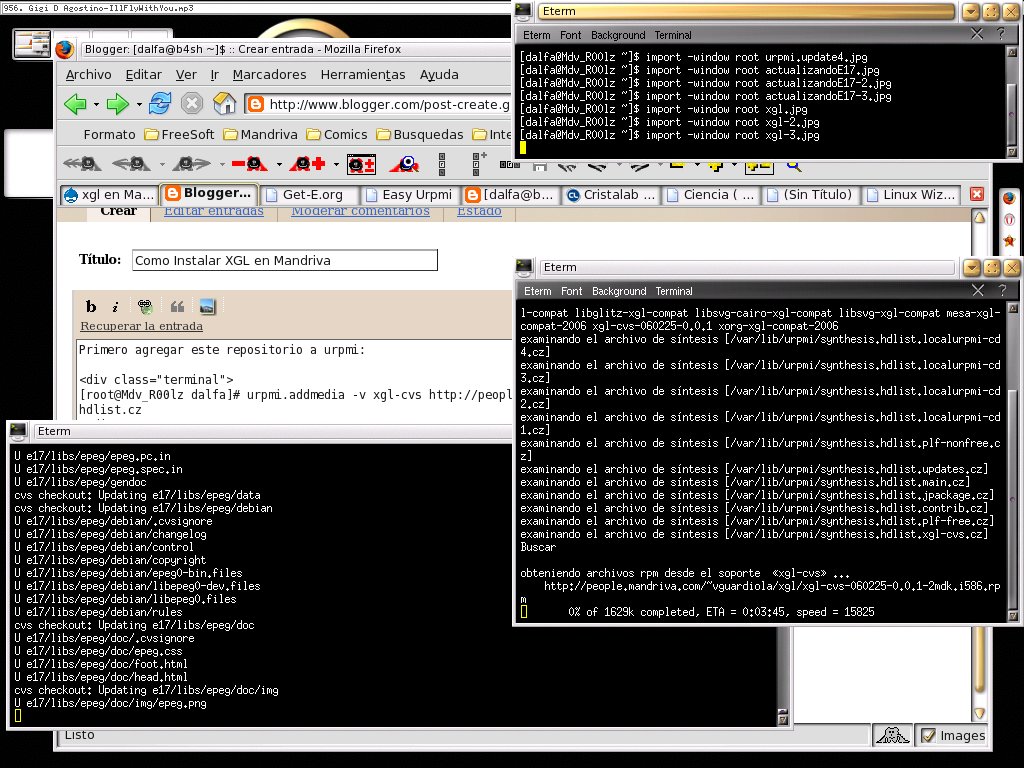Open the Herramientas menu in Firefox
The image size is (1024, 768).
362,74
